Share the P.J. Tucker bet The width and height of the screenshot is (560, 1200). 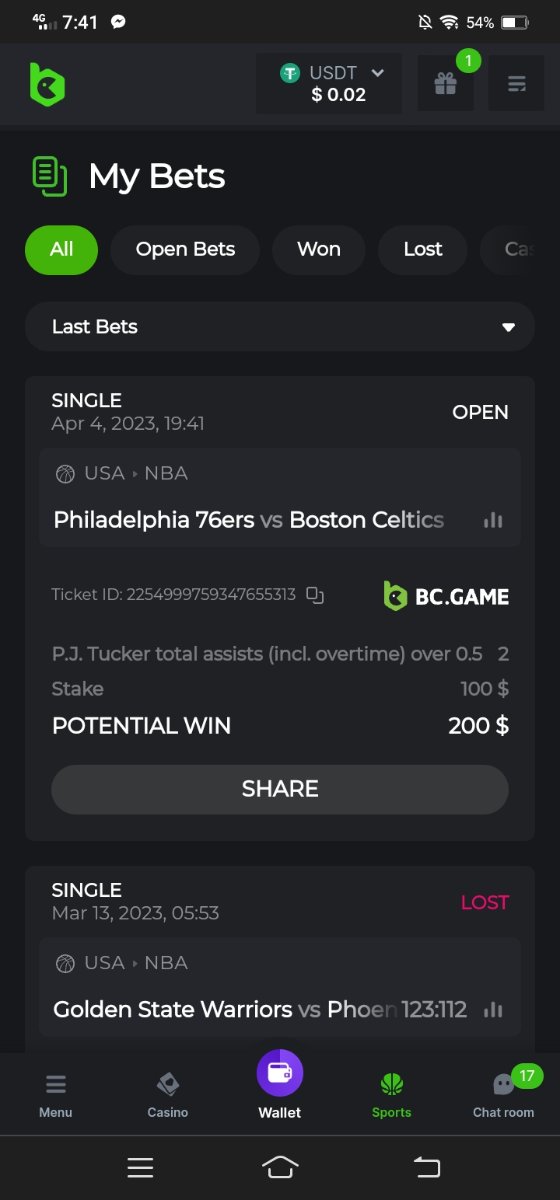pos(280,789)
